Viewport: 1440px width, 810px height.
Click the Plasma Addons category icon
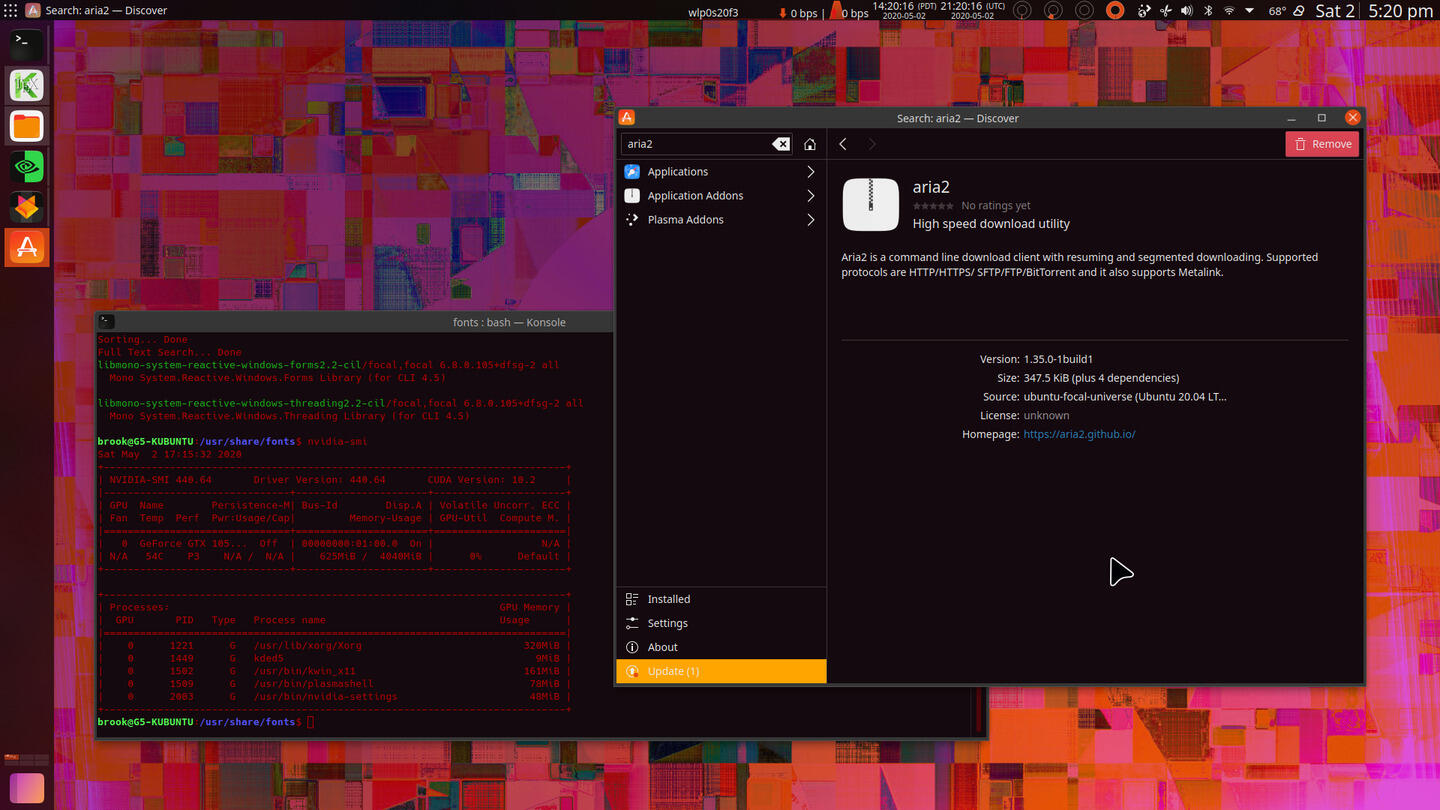pos(632,220)
